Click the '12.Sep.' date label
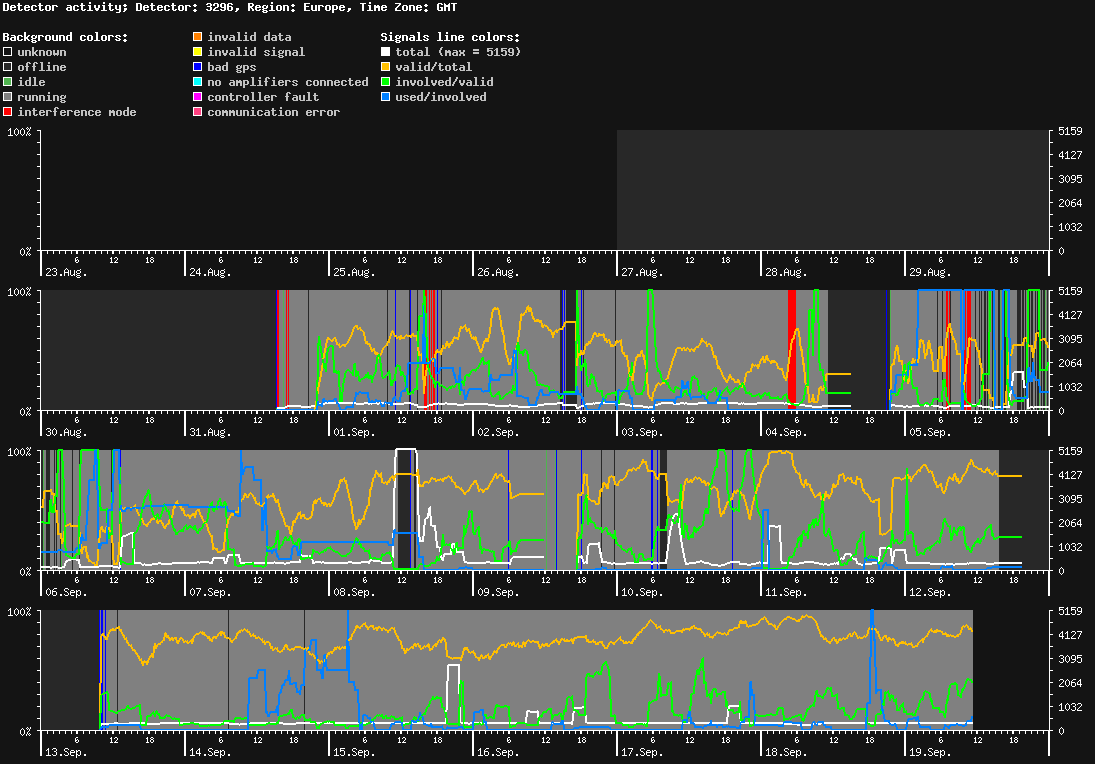Image resolution: width=1095 pixels, height=764 pixels. (x=930, y=592)
